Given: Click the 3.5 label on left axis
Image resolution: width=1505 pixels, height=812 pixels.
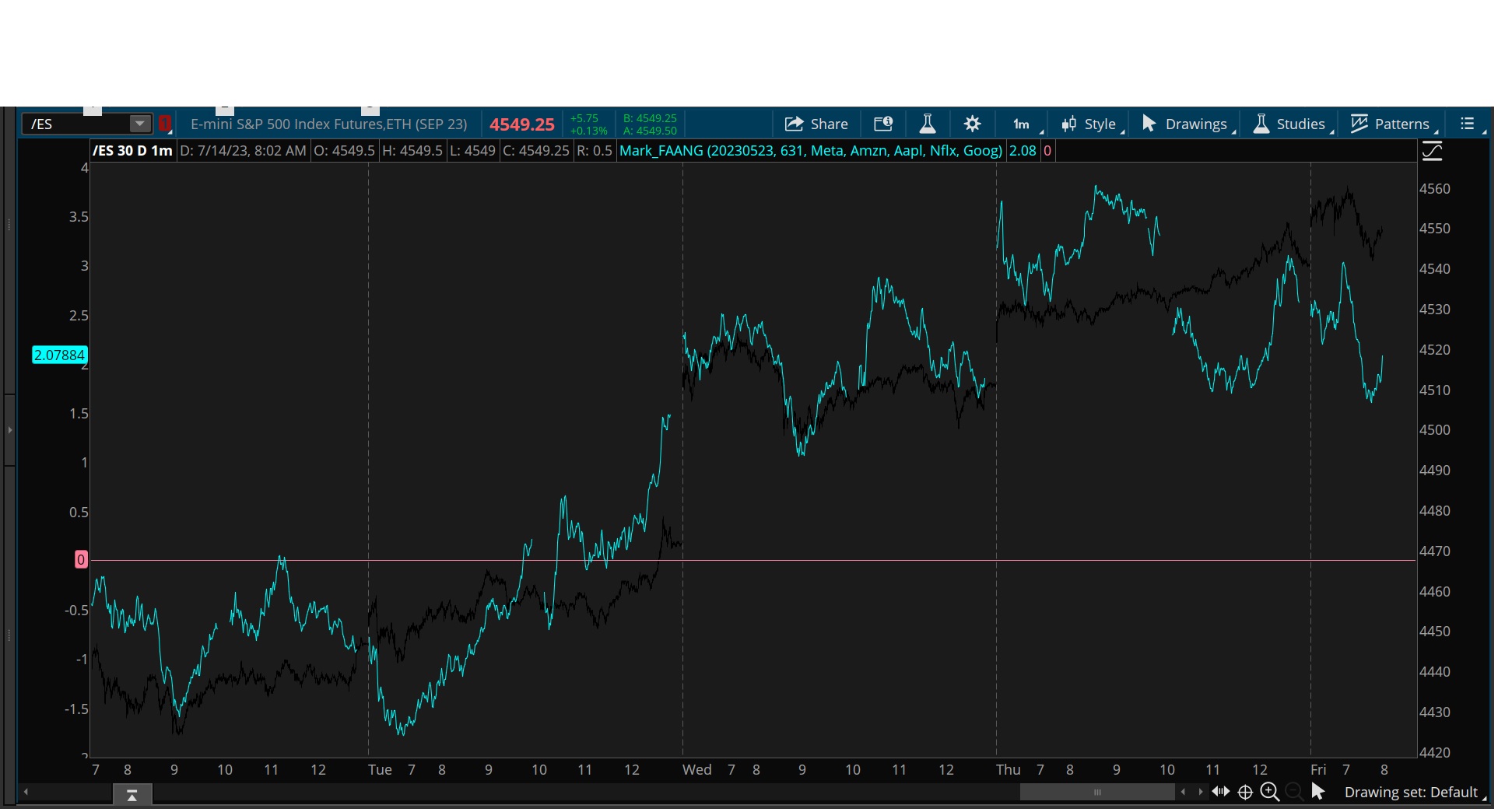Looking at the screenshot, I should [79, 216].
